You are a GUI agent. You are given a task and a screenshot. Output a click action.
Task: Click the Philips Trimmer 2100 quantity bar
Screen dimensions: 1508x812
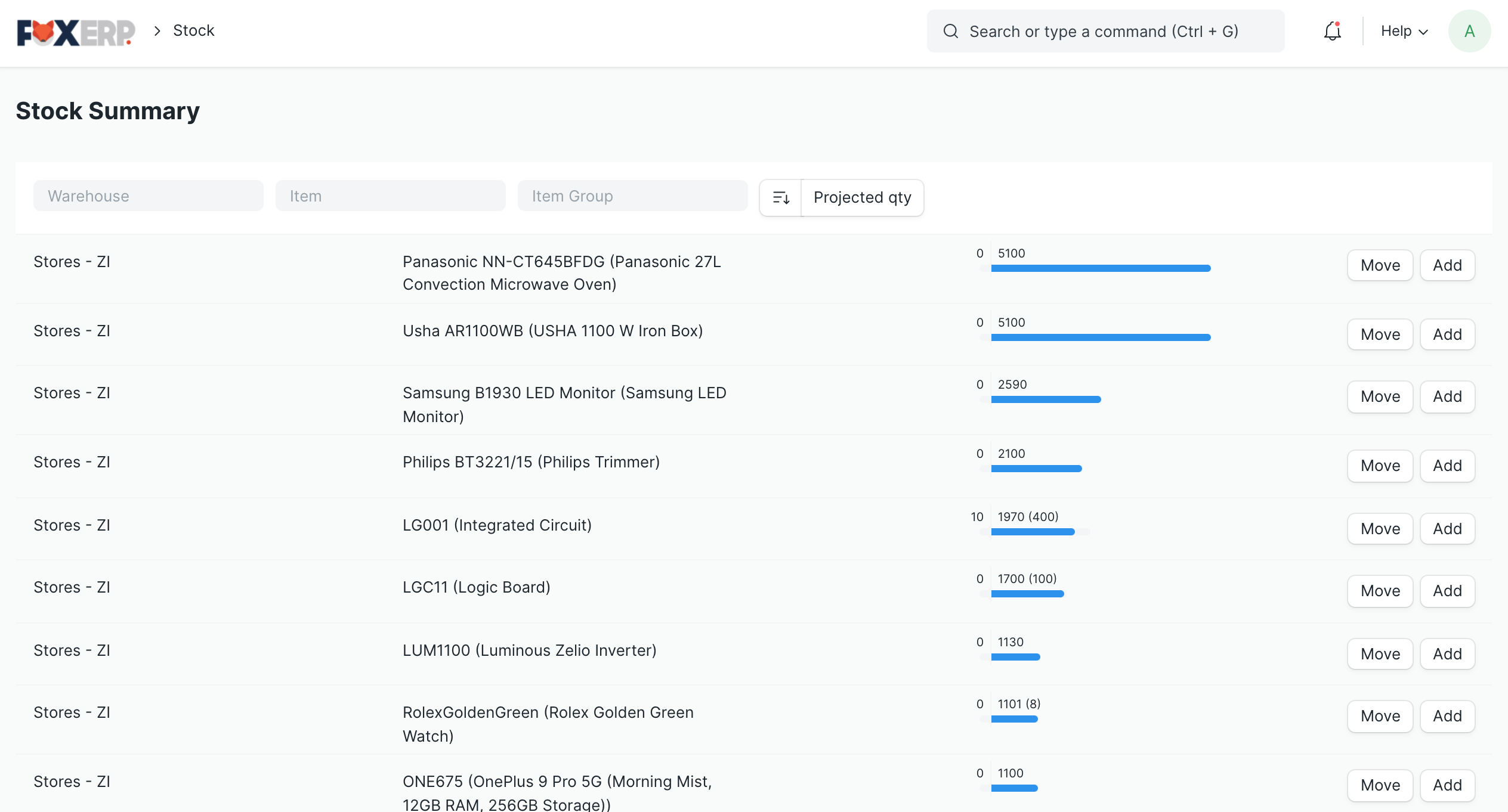click(x=1036, y=469)
